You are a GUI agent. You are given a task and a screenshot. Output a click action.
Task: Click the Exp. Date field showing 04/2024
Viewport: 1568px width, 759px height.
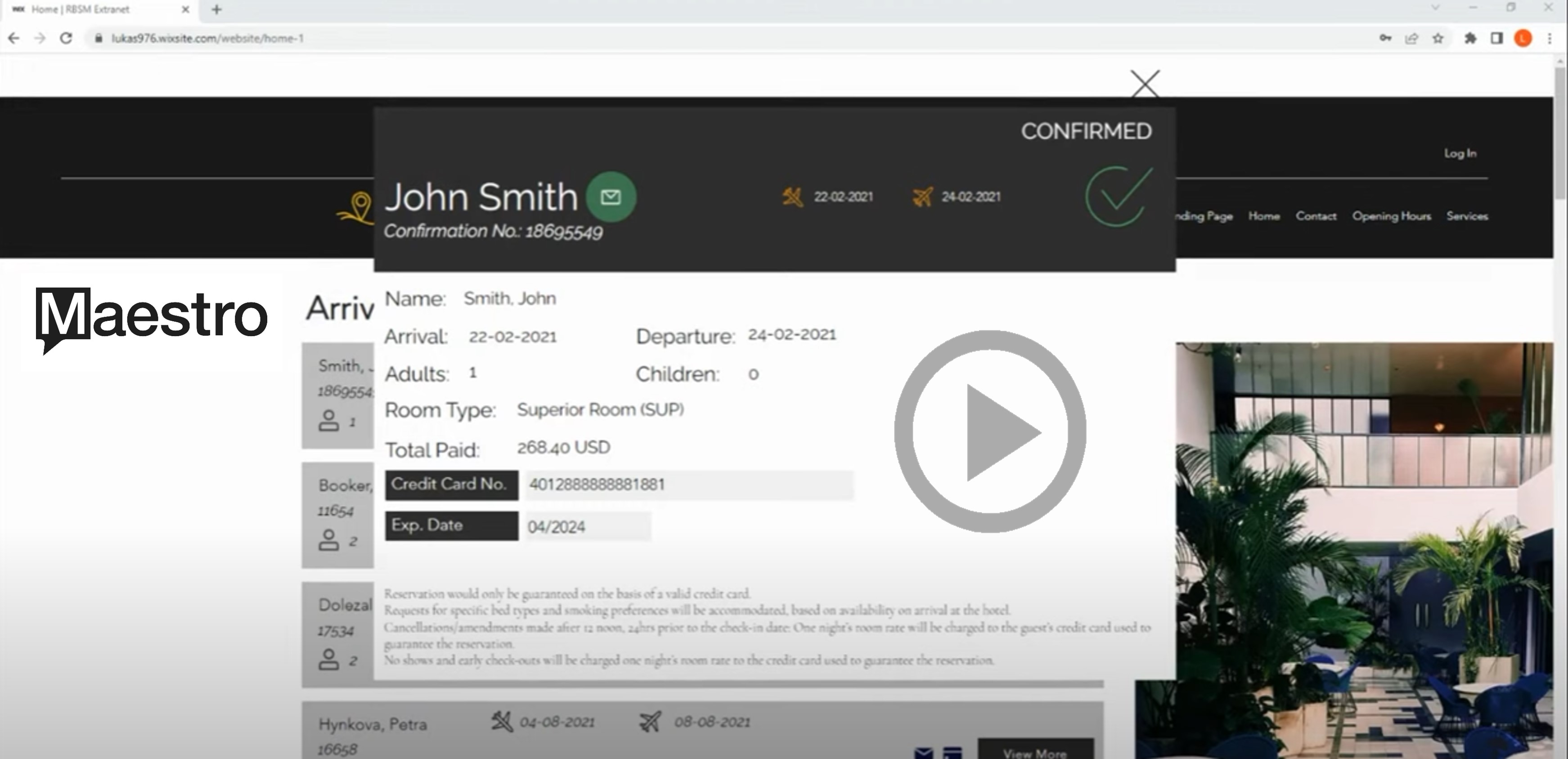(588, 526)
